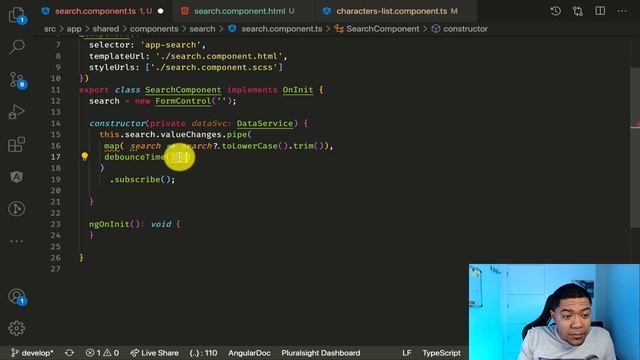Click the styleUrls value on line 9
The image size is (640, 360).
click(214, 67)
